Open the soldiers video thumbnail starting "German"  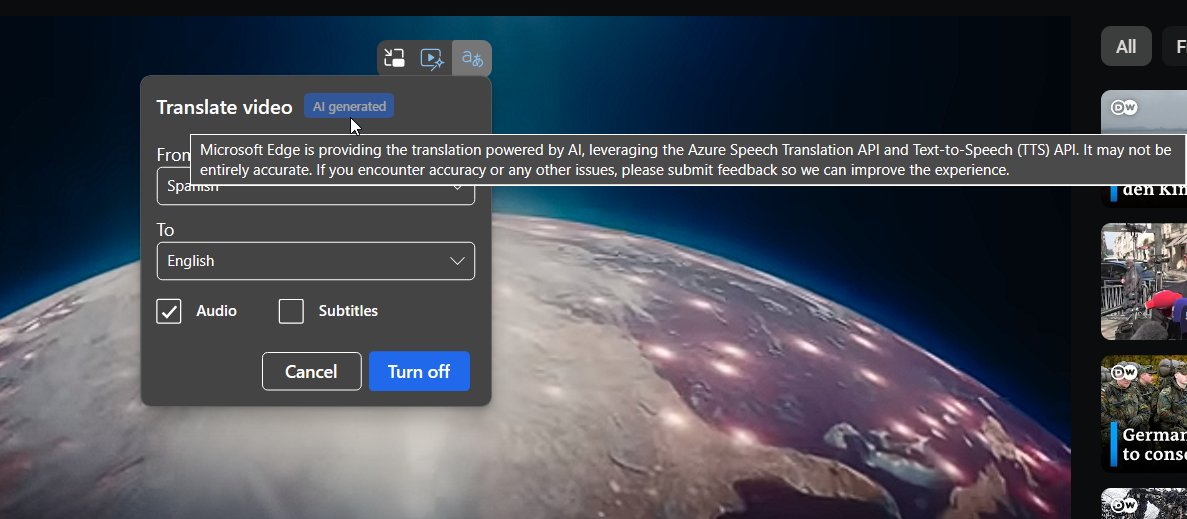1144,413
